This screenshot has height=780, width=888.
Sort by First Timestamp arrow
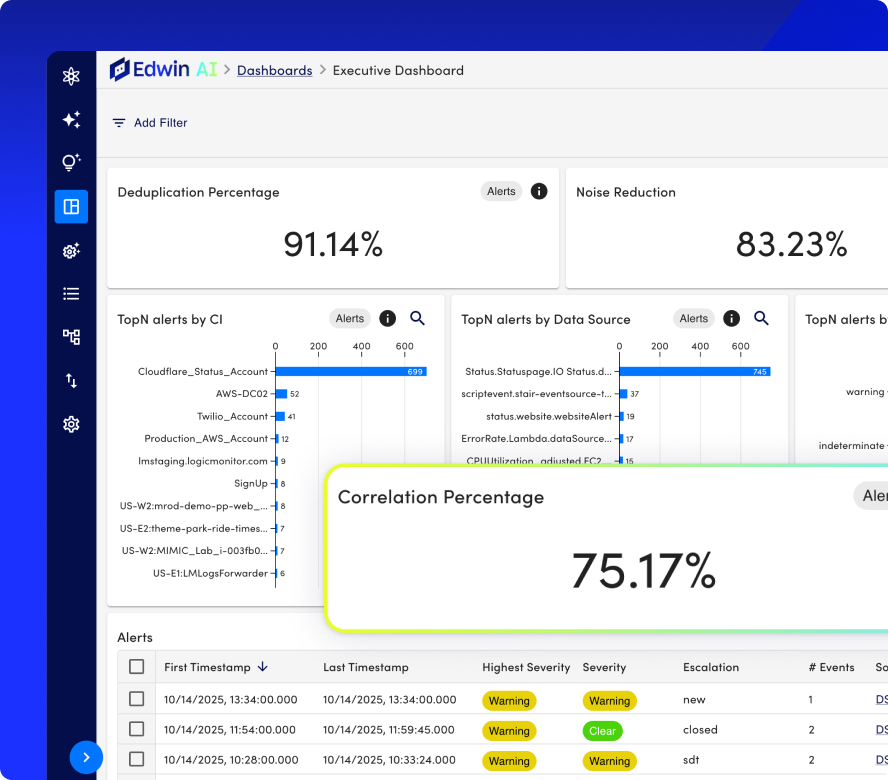tap(262, 667)
